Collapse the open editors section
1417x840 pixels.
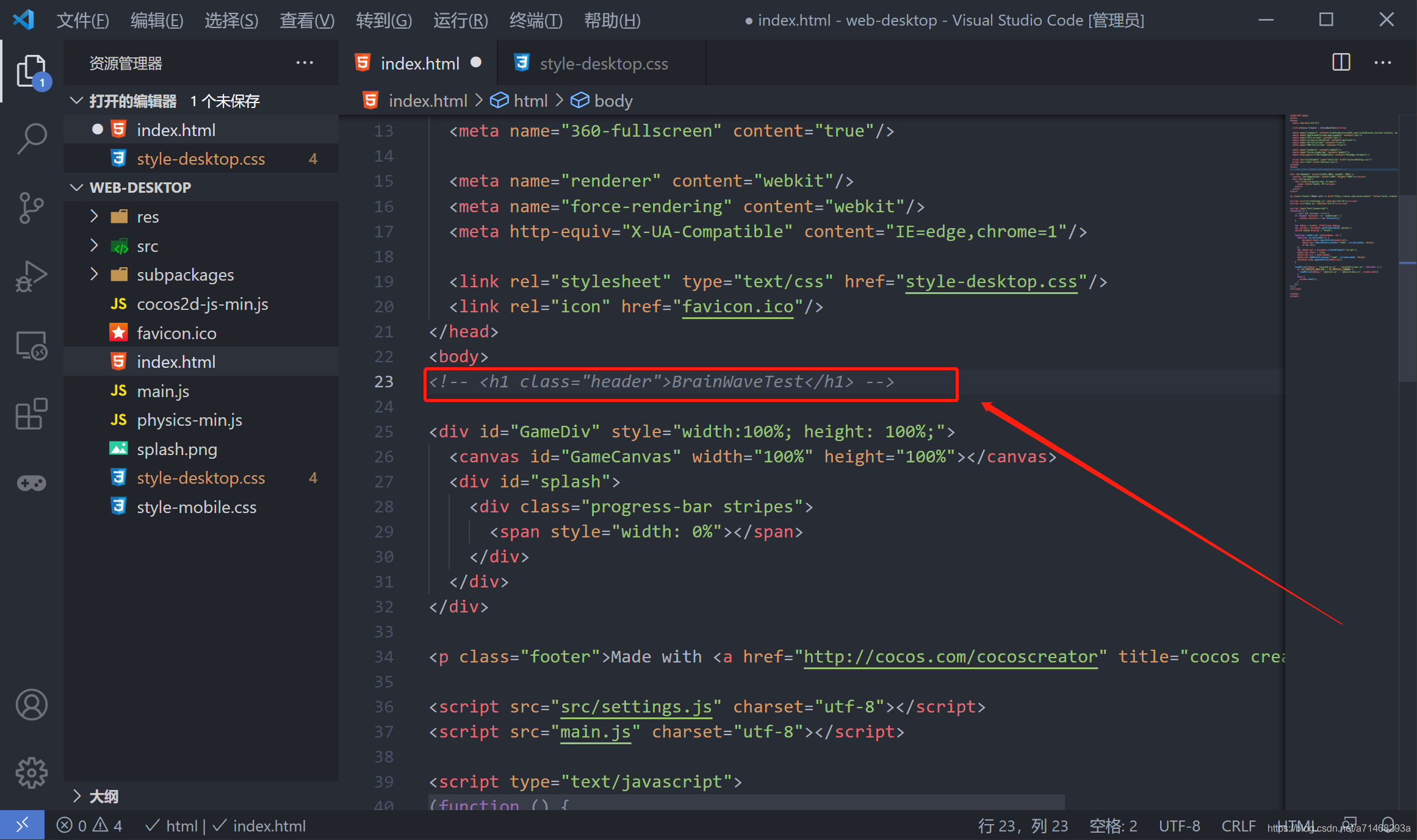click(77, 100)
